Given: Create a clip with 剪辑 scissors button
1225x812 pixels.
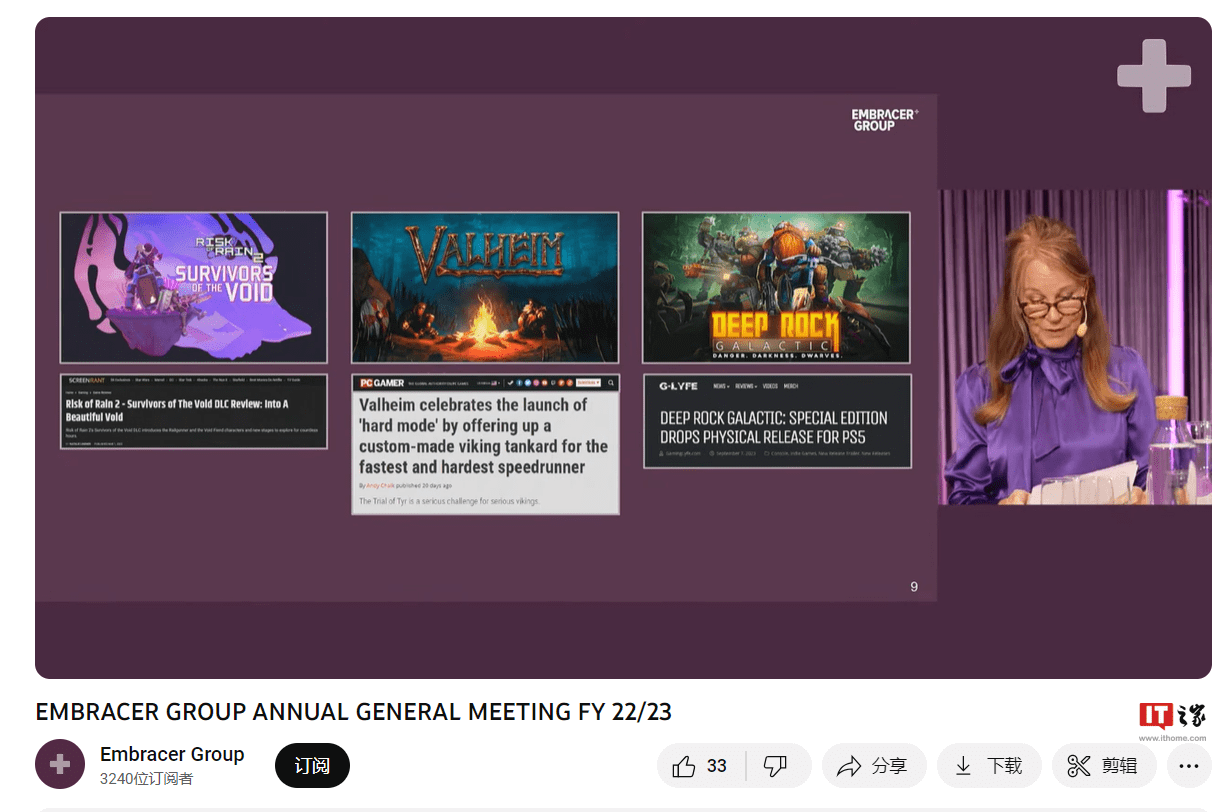Looking at the screenshot, I should [1103, 766].
